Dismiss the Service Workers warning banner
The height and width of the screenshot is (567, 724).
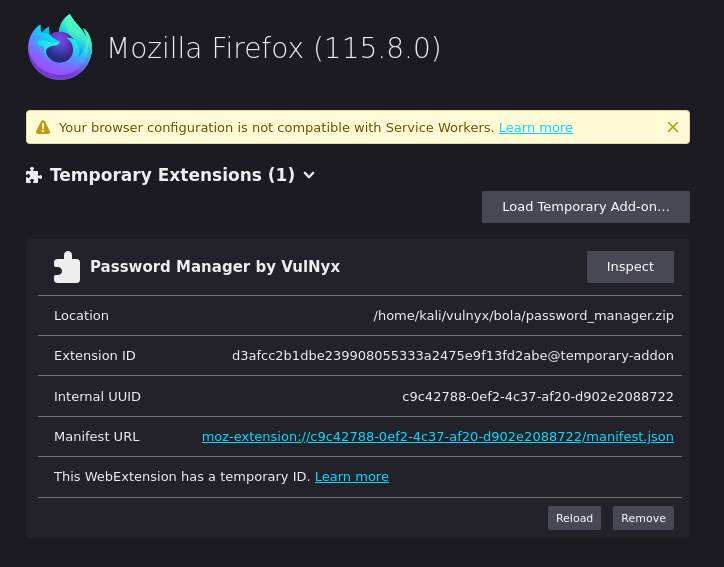pyautogui.click(x=673, y=127)
